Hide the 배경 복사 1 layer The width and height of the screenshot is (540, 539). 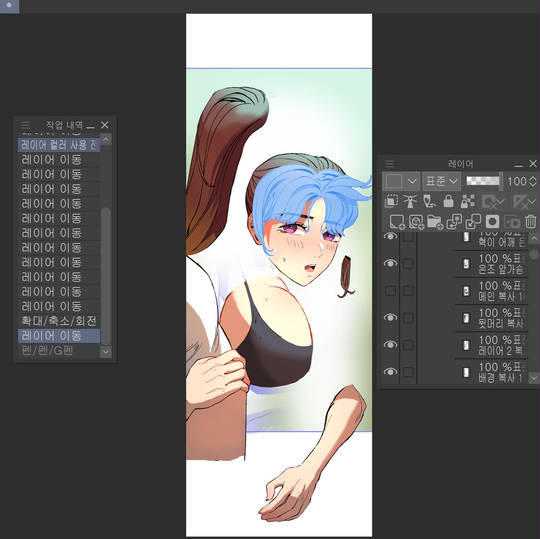pyautogui.click(x=391, y=372)
